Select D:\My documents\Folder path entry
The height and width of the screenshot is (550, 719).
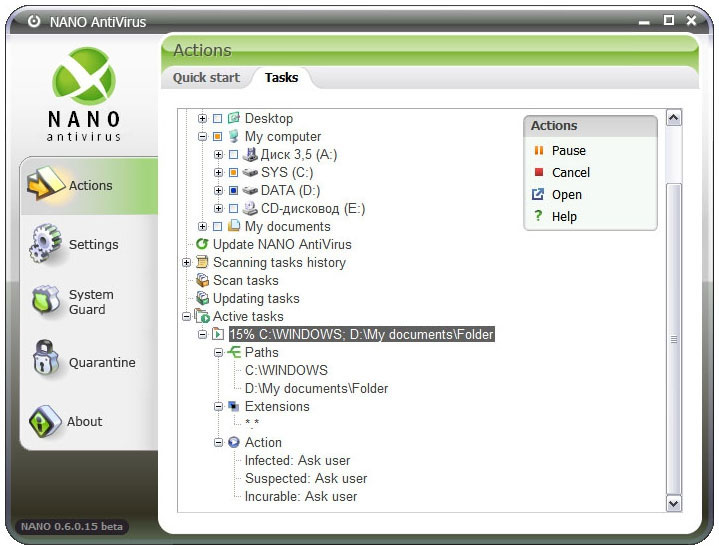[316, 389]
